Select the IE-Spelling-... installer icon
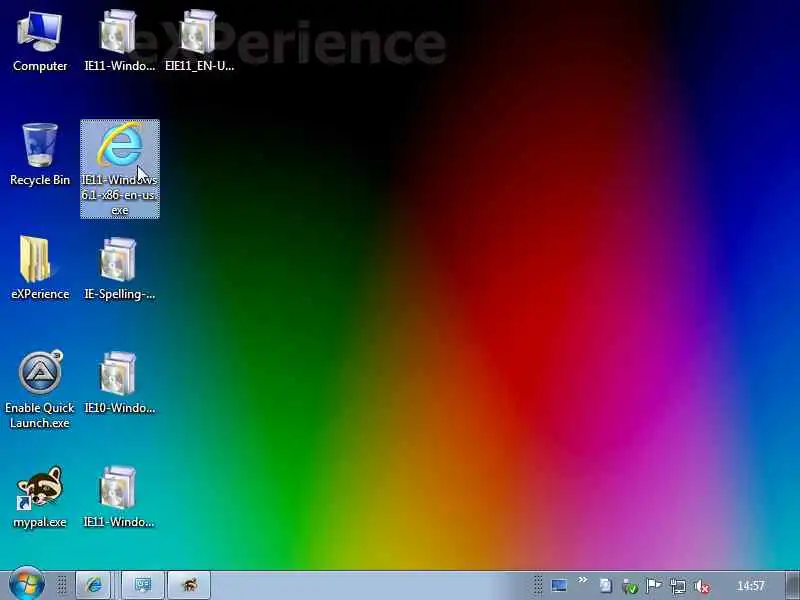800x600 pixels. pyautogui.click(x=119, y=268)
